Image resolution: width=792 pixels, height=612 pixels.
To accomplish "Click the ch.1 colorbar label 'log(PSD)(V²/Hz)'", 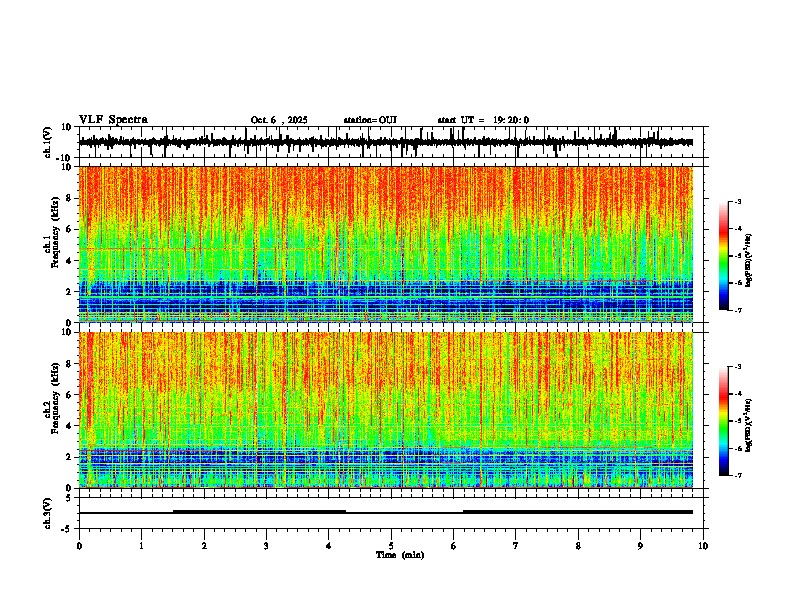I will (749, 261).
